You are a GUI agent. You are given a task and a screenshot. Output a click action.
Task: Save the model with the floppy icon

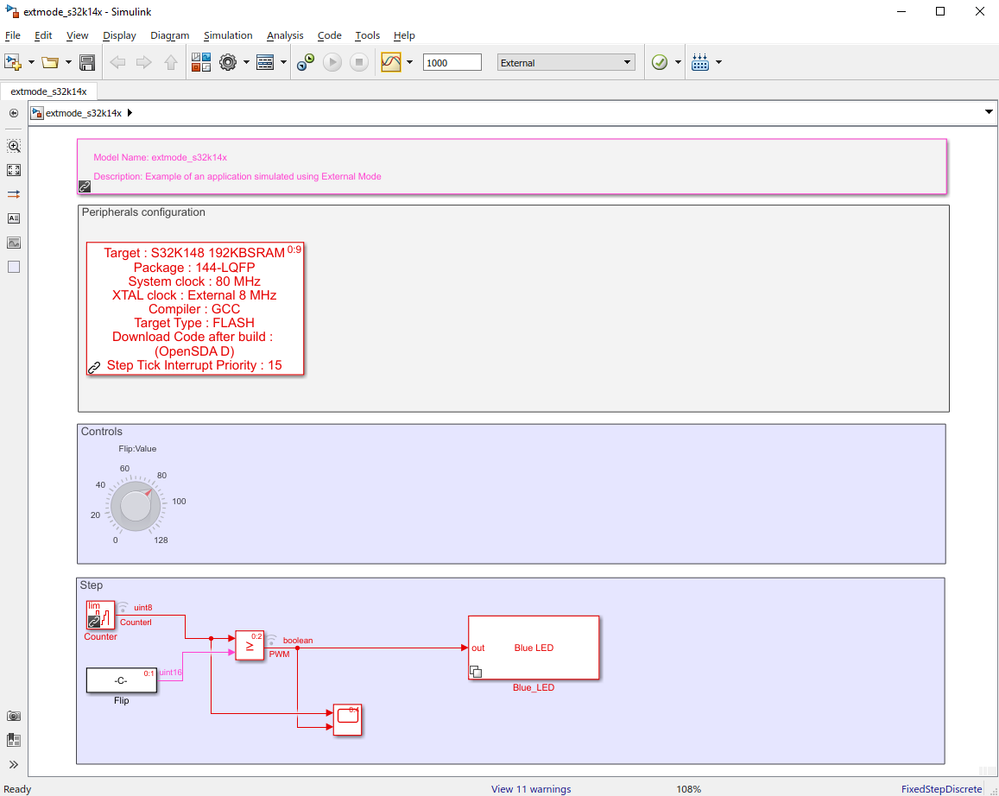87,62
